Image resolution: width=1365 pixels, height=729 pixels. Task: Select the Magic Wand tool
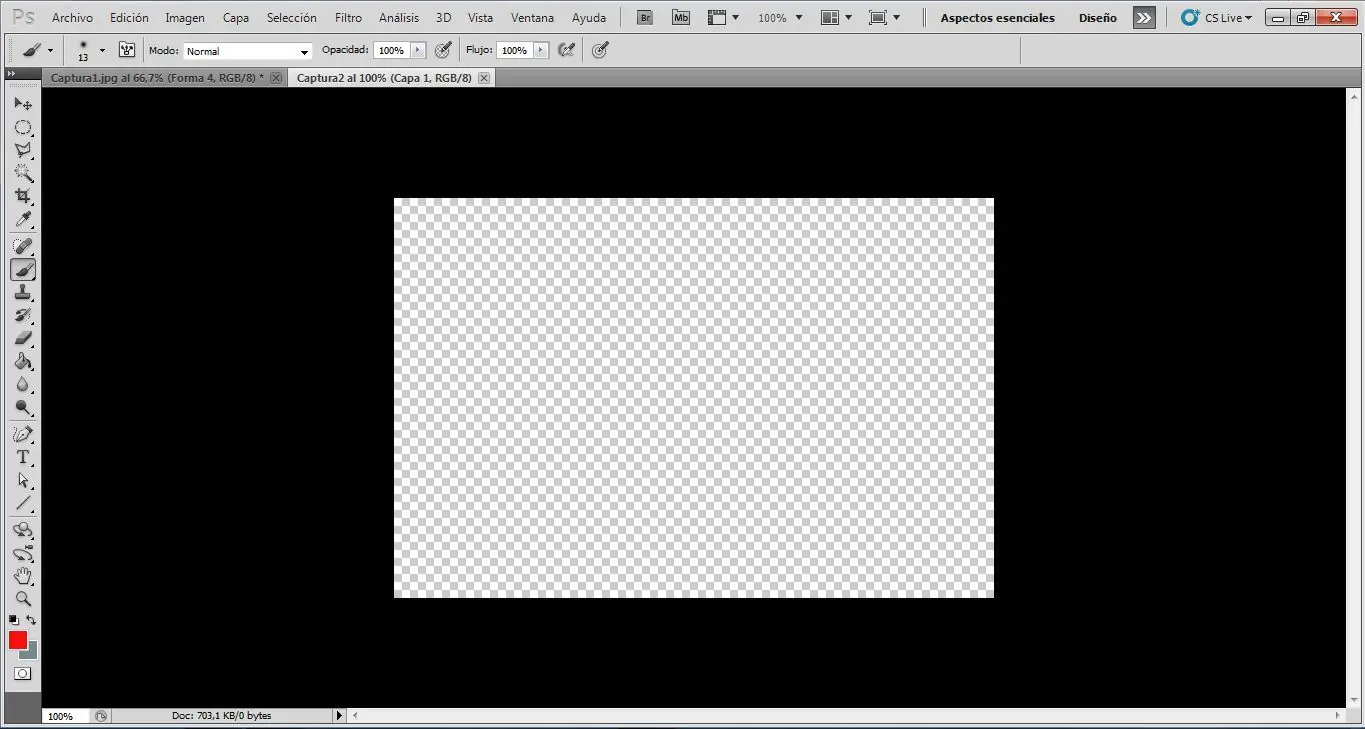pyautogui.click(x=23, y=173)
